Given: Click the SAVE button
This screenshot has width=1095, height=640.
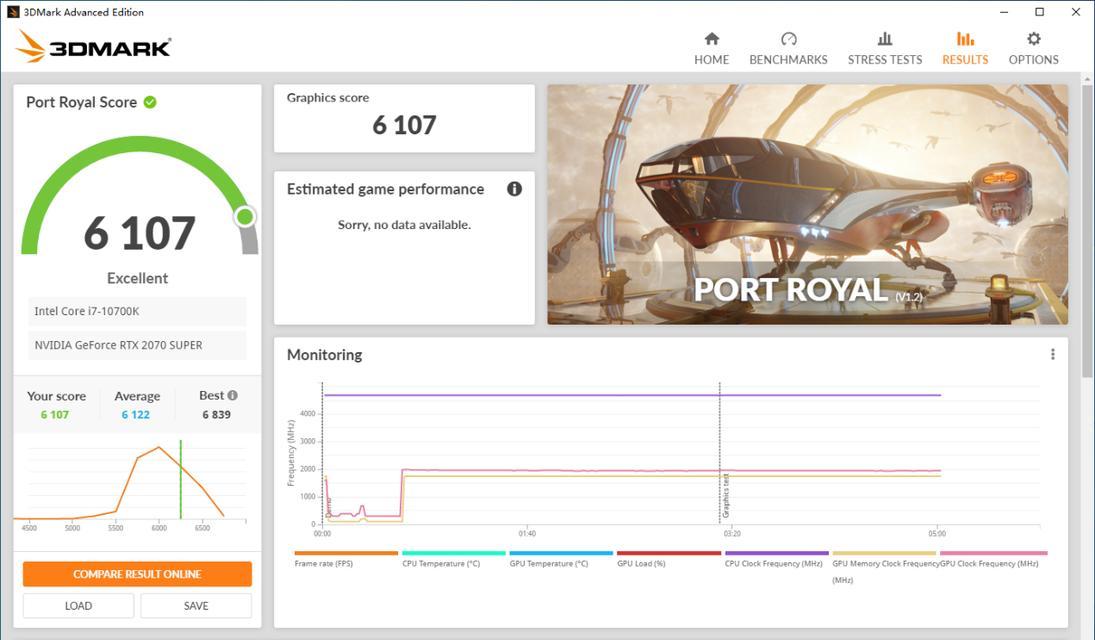Looking at the screenshot, I should [x=196, y=606].
